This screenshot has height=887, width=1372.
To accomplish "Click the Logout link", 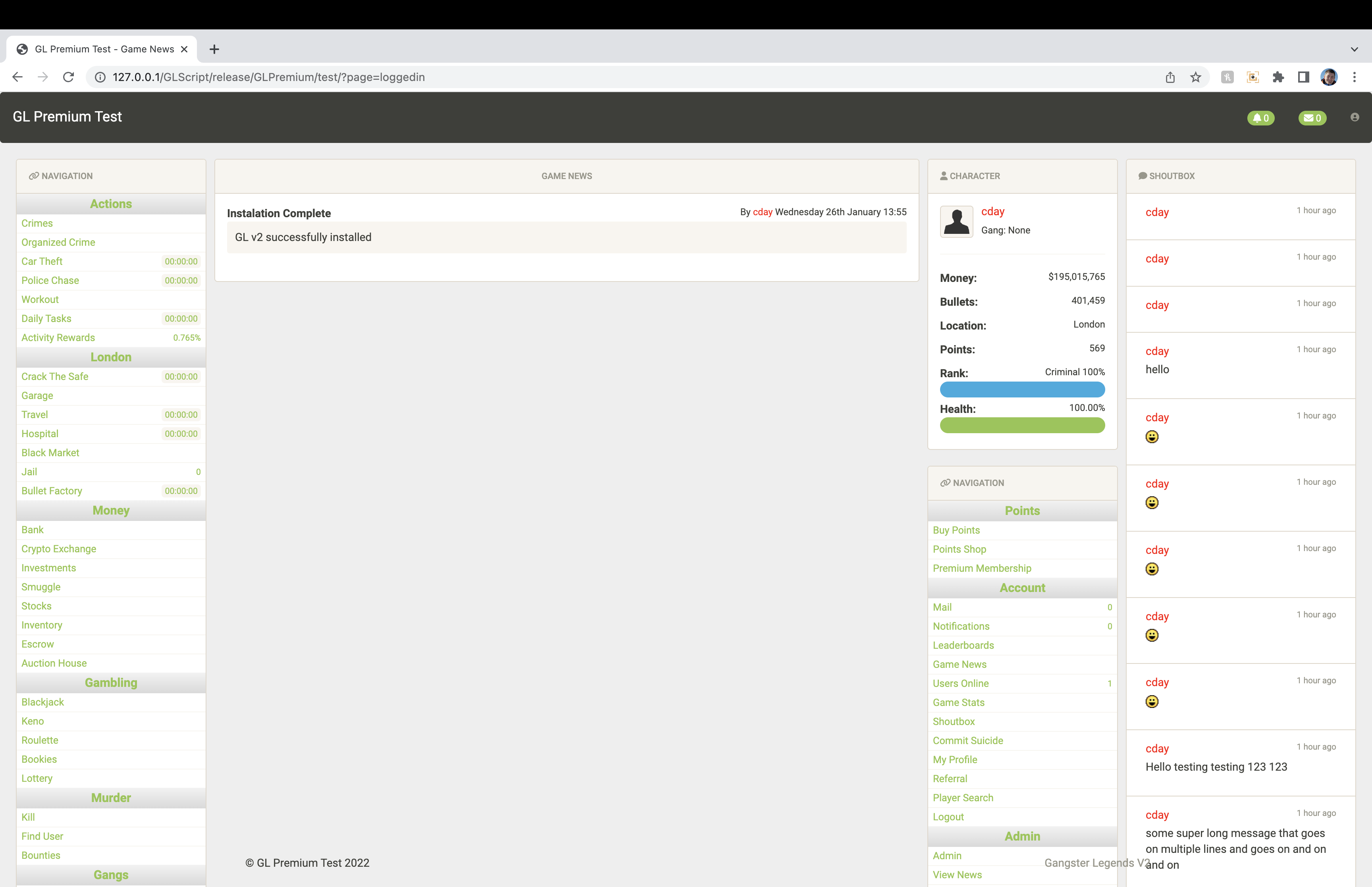I will (x=948, y=817).
